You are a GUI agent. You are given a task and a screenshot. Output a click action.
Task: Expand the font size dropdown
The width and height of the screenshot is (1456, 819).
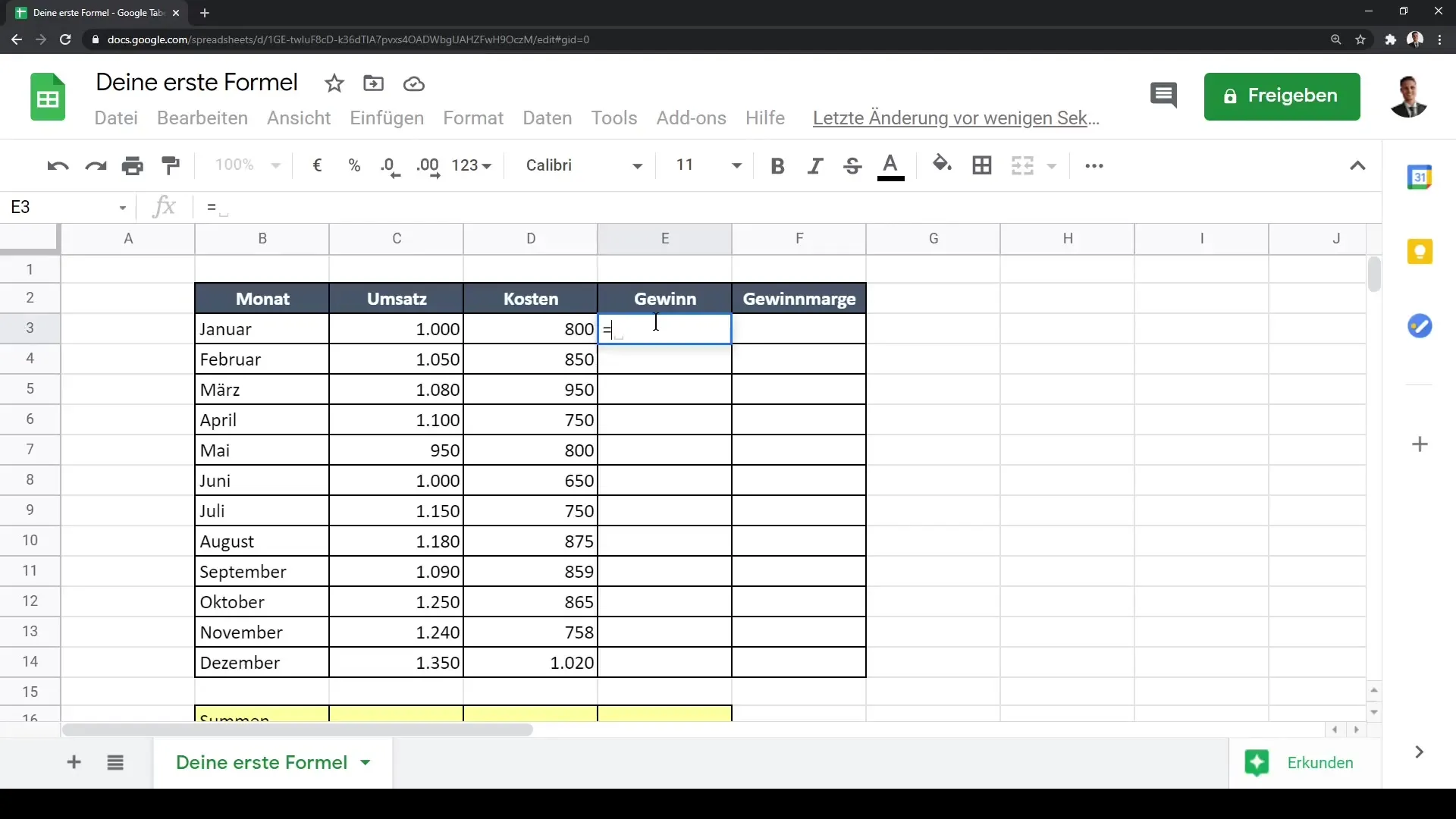pyautogui.click(x=737, y=166)
